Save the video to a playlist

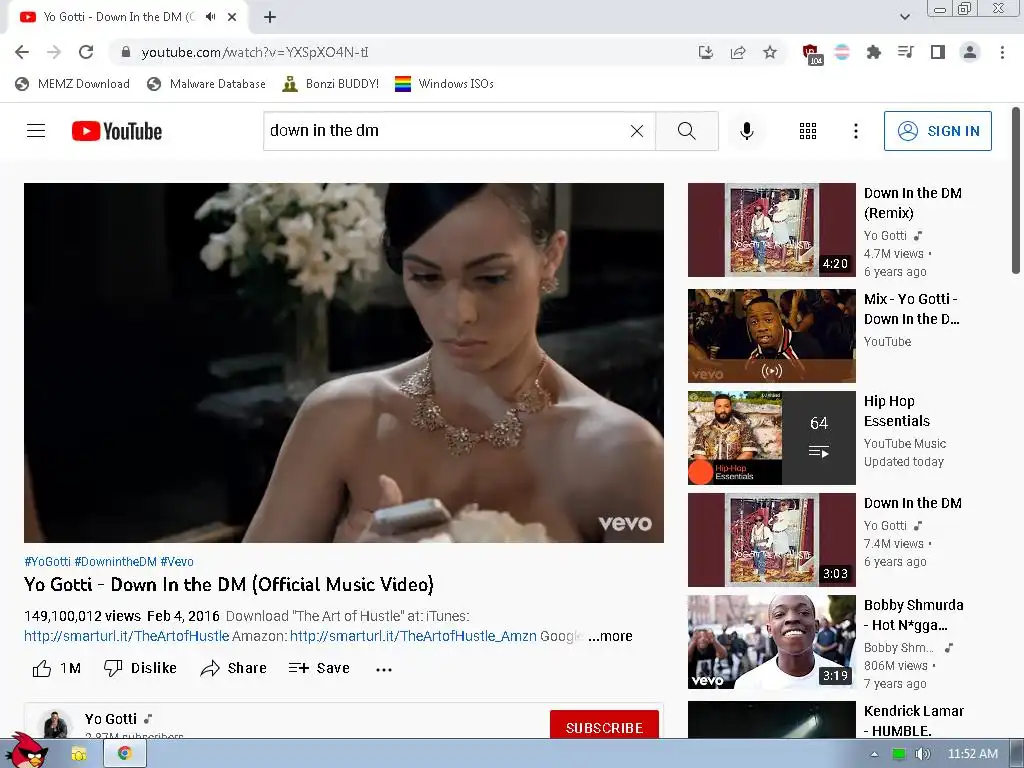[x=319, y=668]
